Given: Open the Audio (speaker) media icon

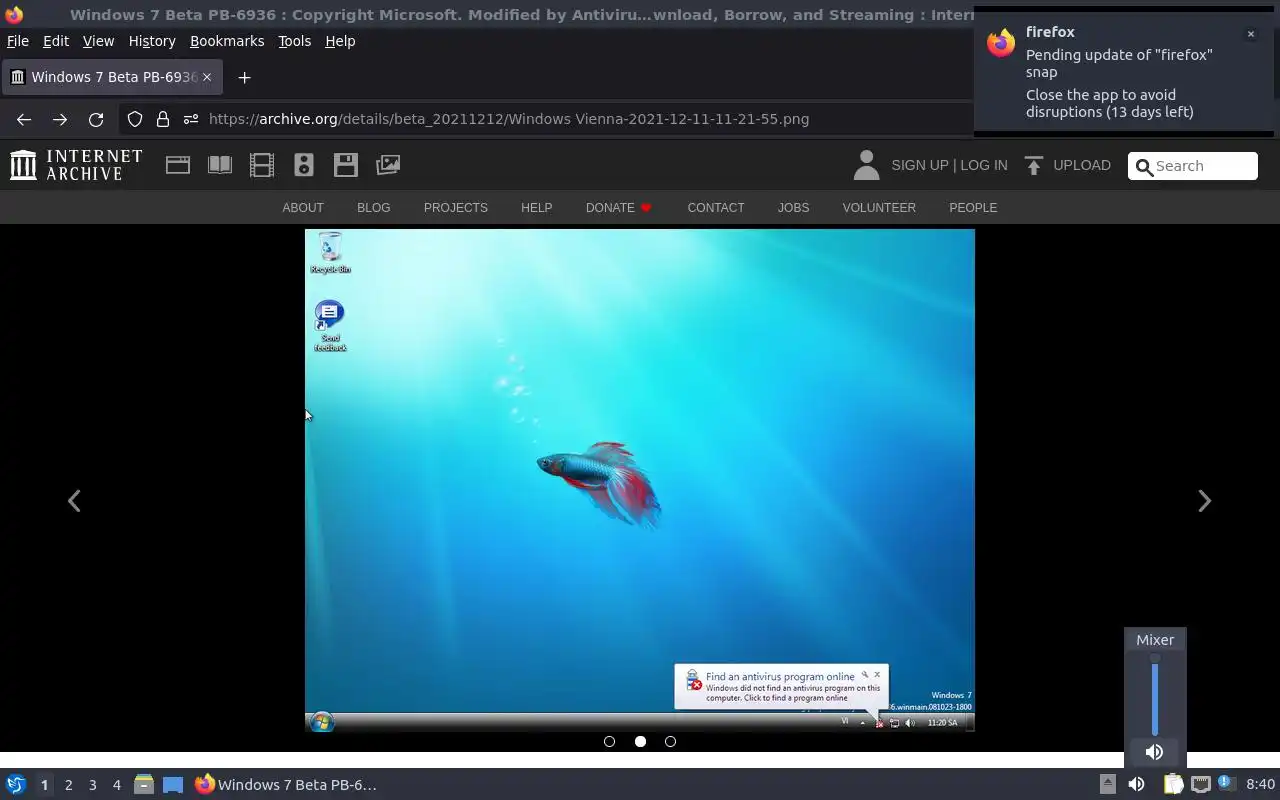Looking at the screenshot, I should [x=304, y=165].
